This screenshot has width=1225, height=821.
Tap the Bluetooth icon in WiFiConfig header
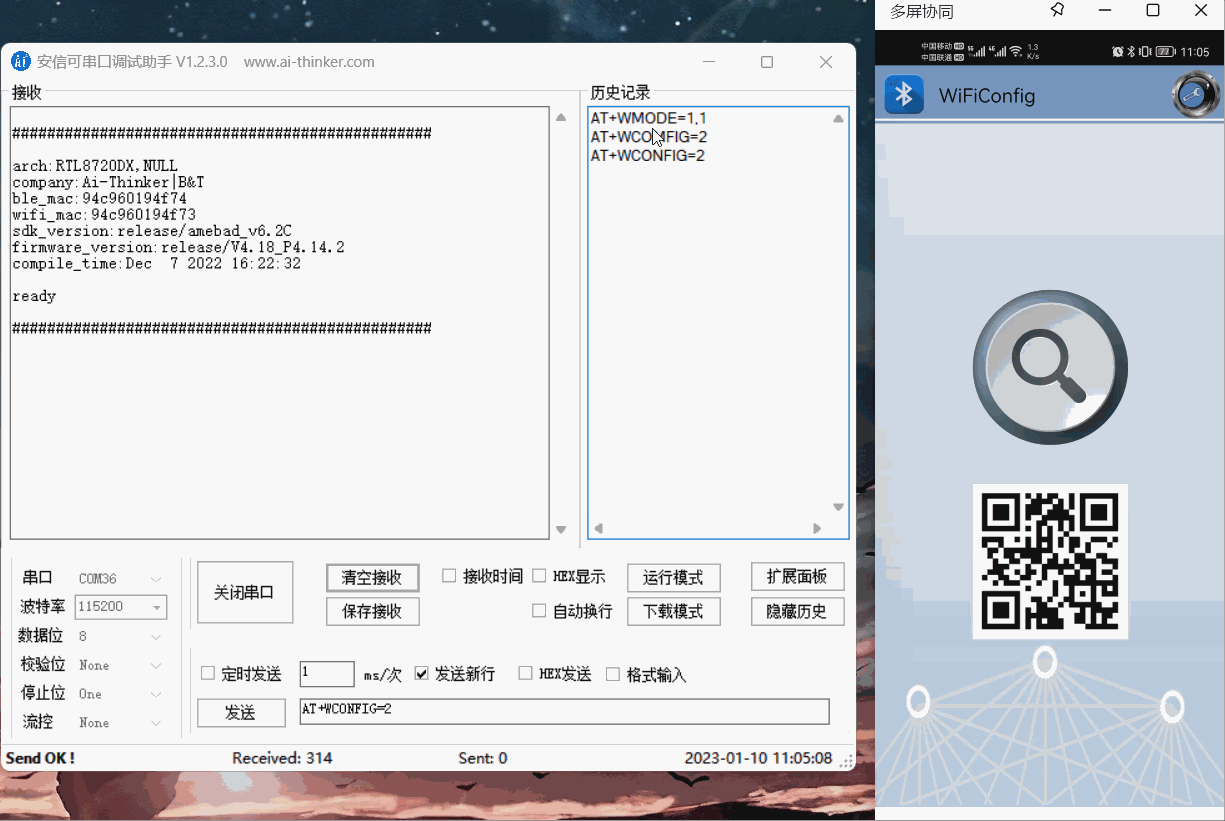pyautogui.click(x=903, y=95)
